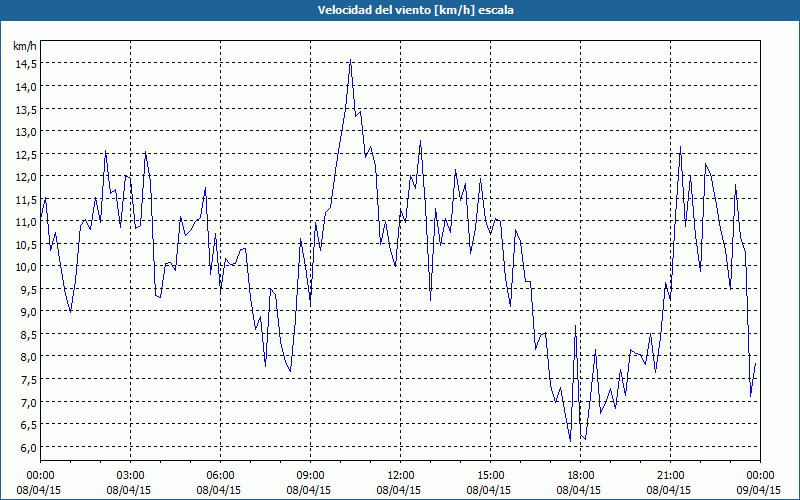Click the 09:00 time axis label

point(311,476)
